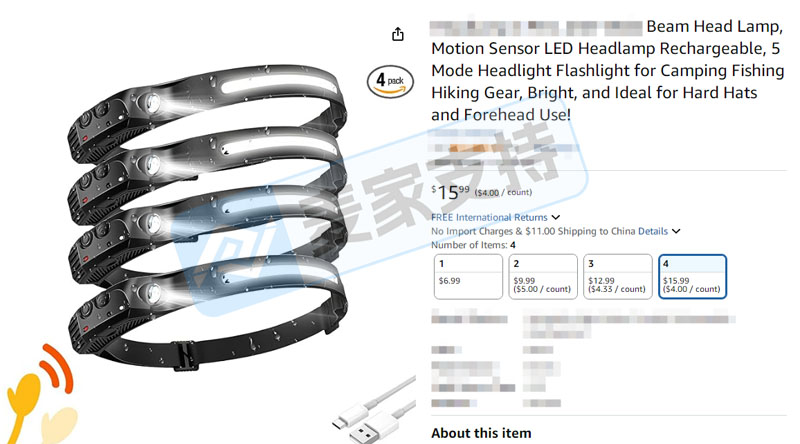Click the $15.99 price display
Image resolution: width=800 pixels, height=444 pixels.
pyautogui.click(x=451, y=192)
